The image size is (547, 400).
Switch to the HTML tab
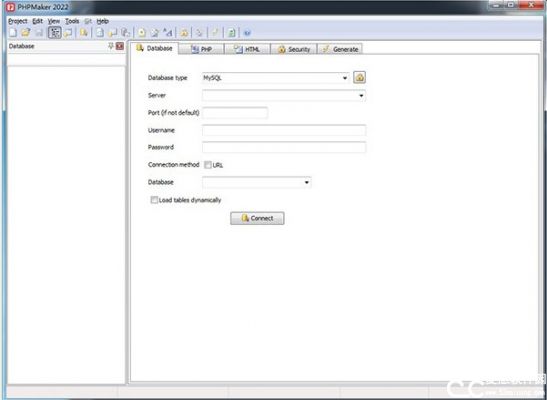(x=247, y=49)
